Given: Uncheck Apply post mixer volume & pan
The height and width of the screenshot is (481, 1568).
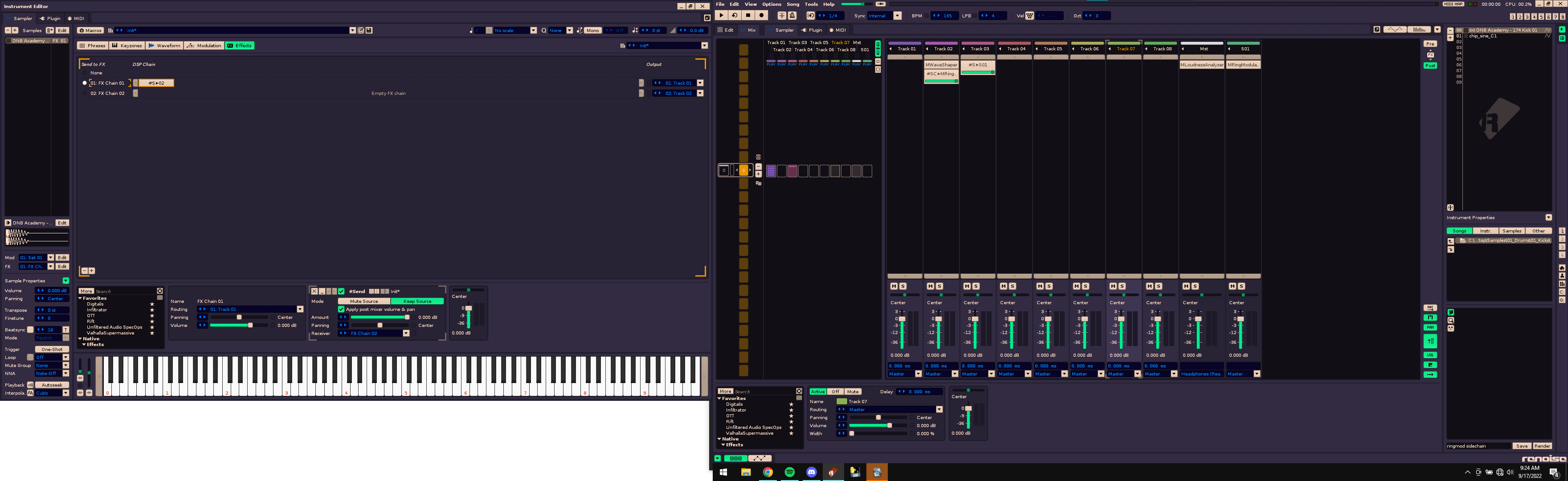Looking at the screenshot, I should click(341, 309).
